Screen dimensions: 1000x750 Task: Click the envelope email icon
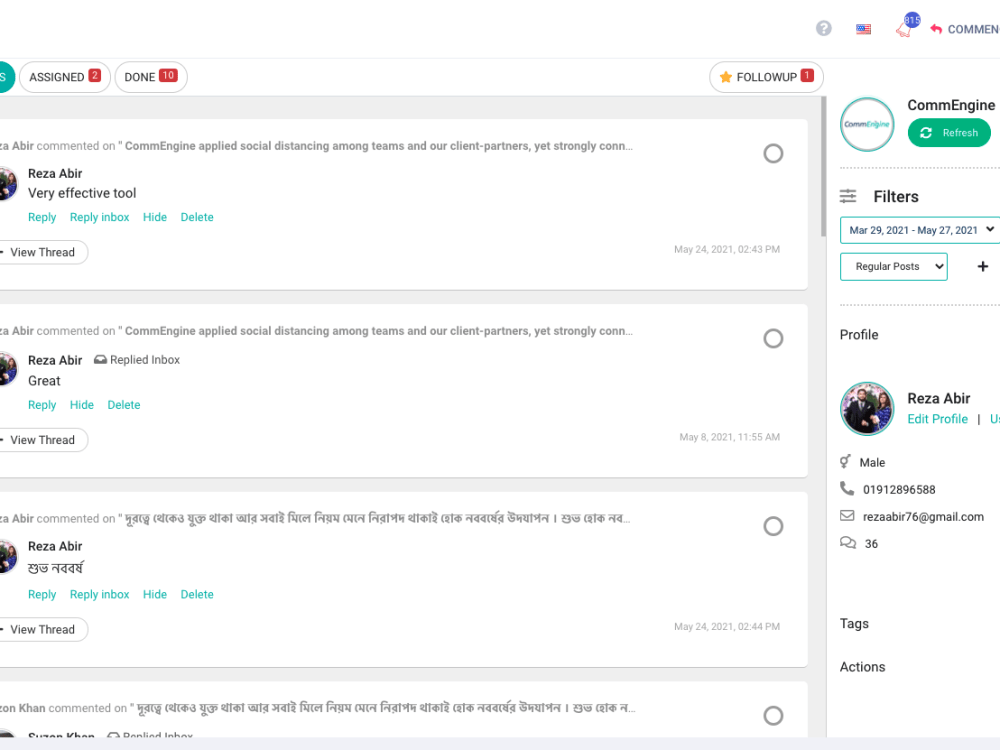pyautogui.click(x=847, y=515)
